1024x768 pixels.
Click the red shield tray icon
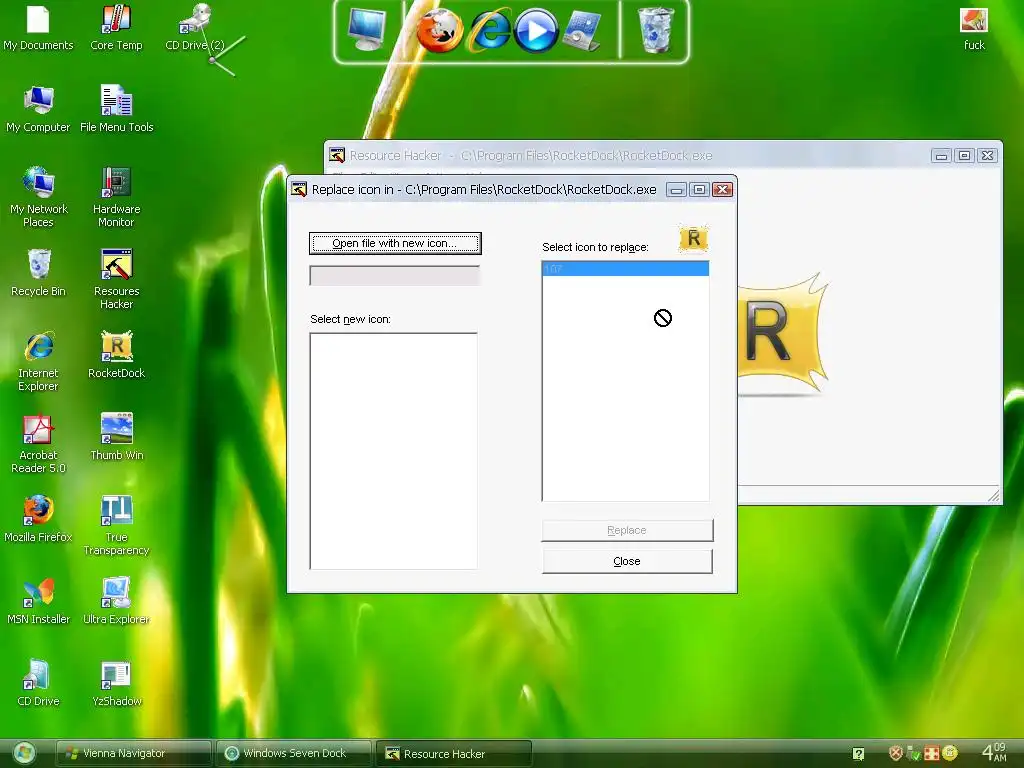pyautogui.click(x=895, y=753)
